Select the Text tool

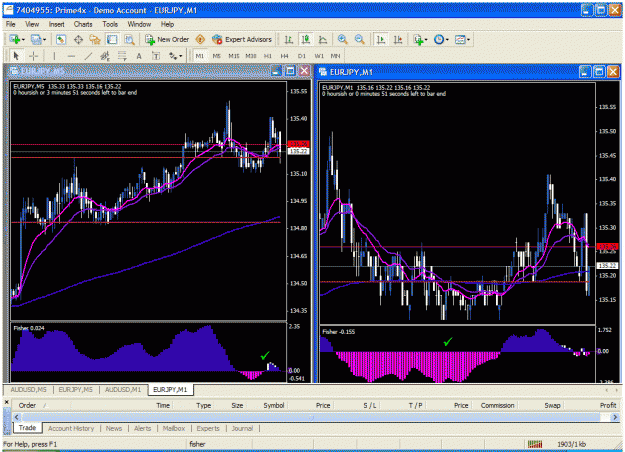pos(139,56)
